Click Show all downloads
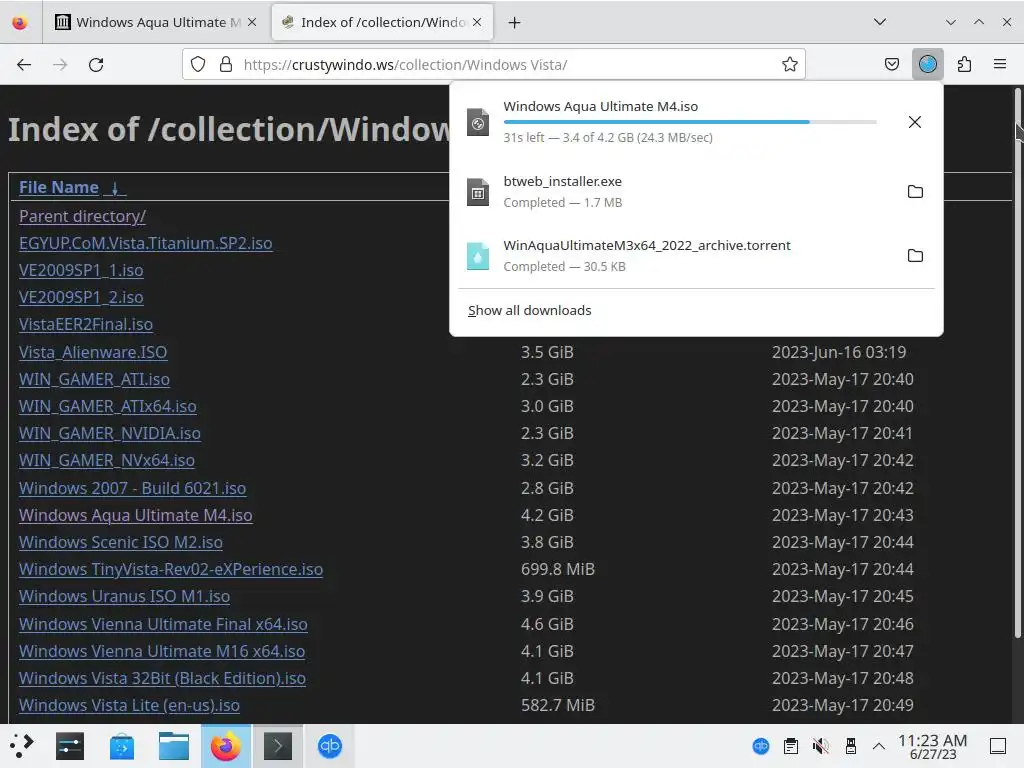This screenshot has width=1024, height=768. (530, 310)
